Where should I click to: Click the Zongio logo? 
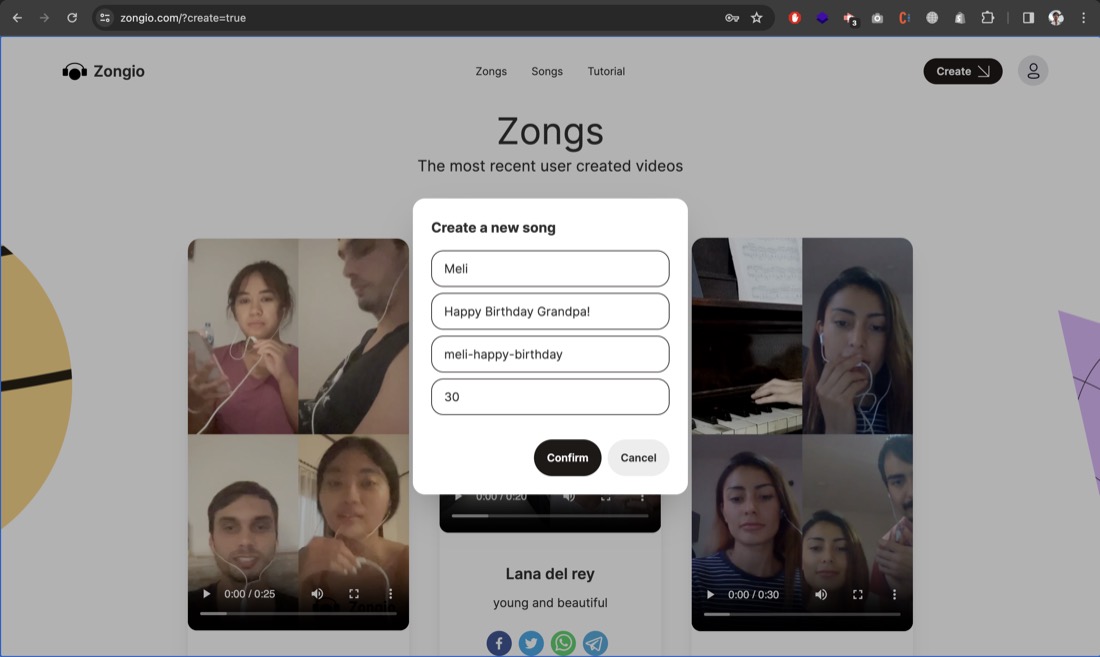coord(103,71)
